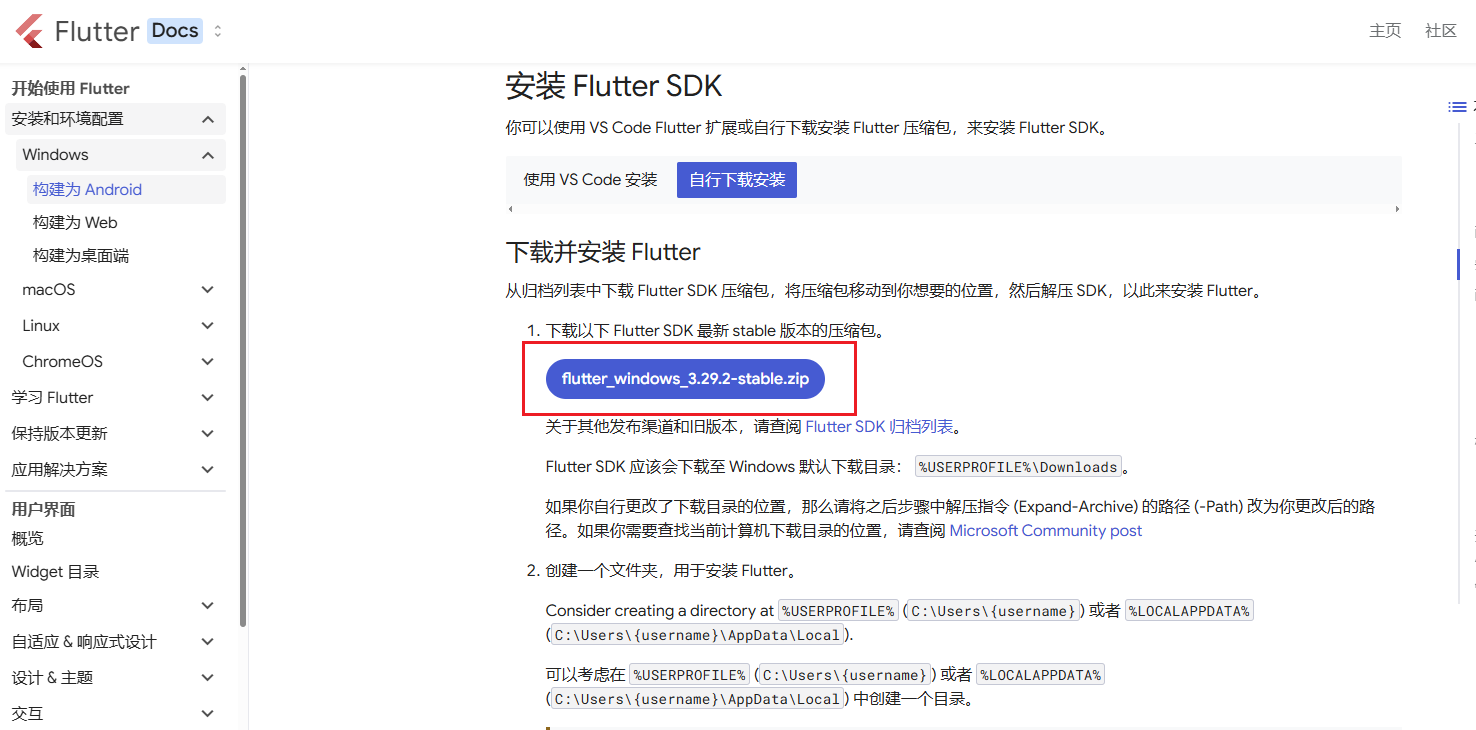Switch to the 自行下载安装 tab
The width and height of the screenshot is (1476, 730).
pyautogui.click(x=737, y=180)
